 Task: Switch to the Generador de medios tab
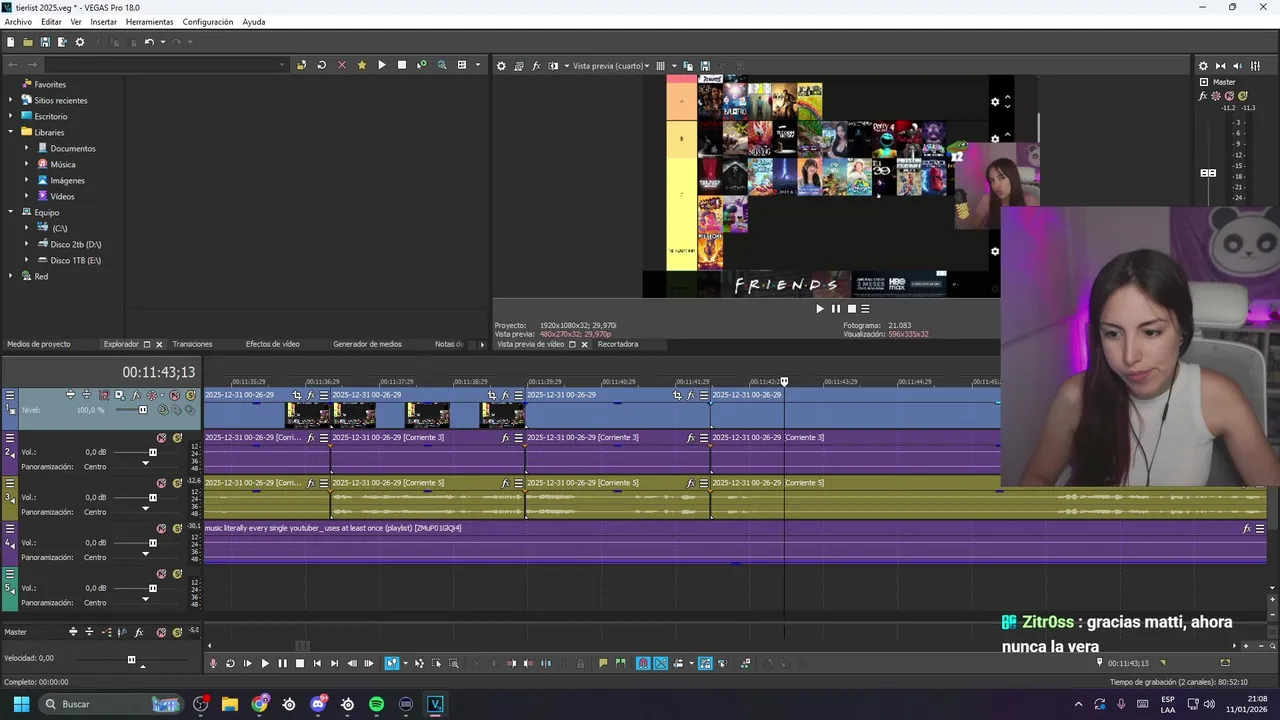coord(367,344)
